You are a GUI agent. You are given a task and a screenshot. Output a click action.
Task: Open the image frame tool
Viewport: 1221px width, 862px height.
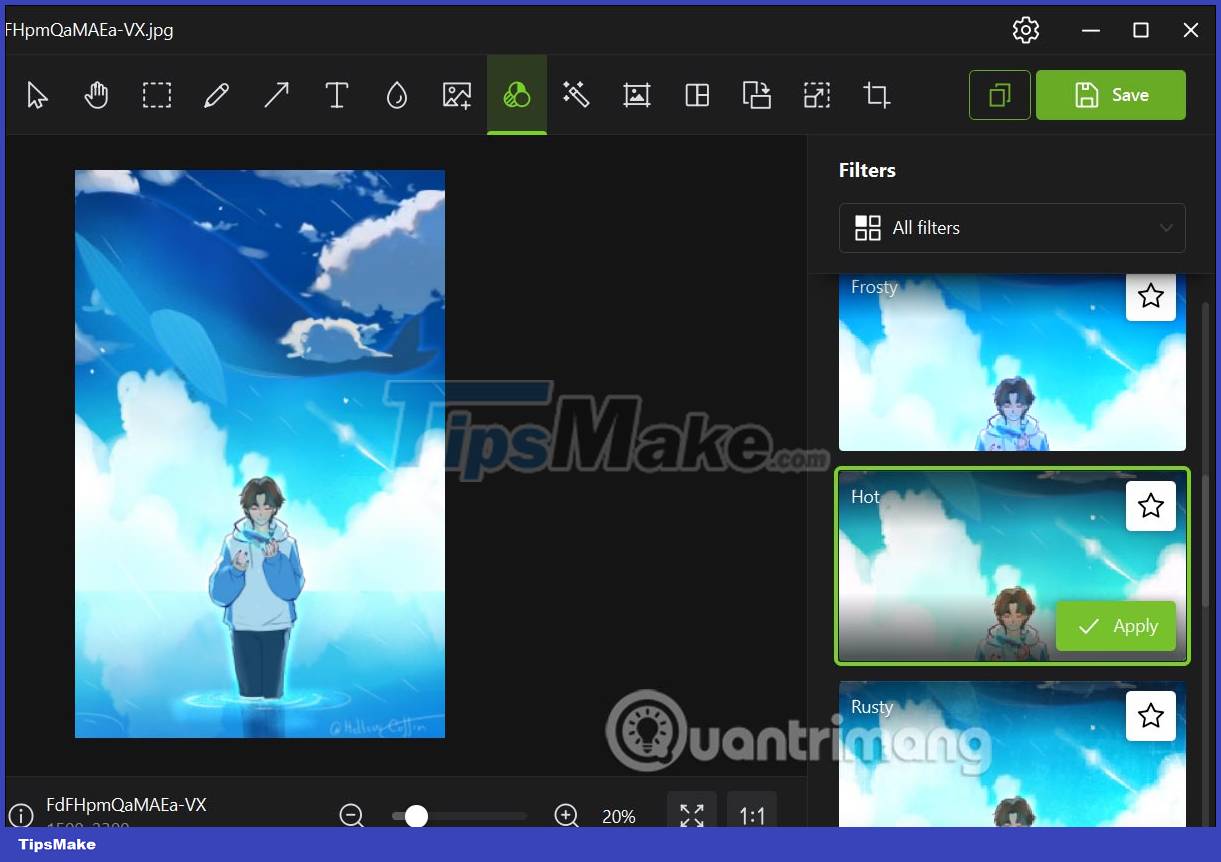click(x=636, y=94)
